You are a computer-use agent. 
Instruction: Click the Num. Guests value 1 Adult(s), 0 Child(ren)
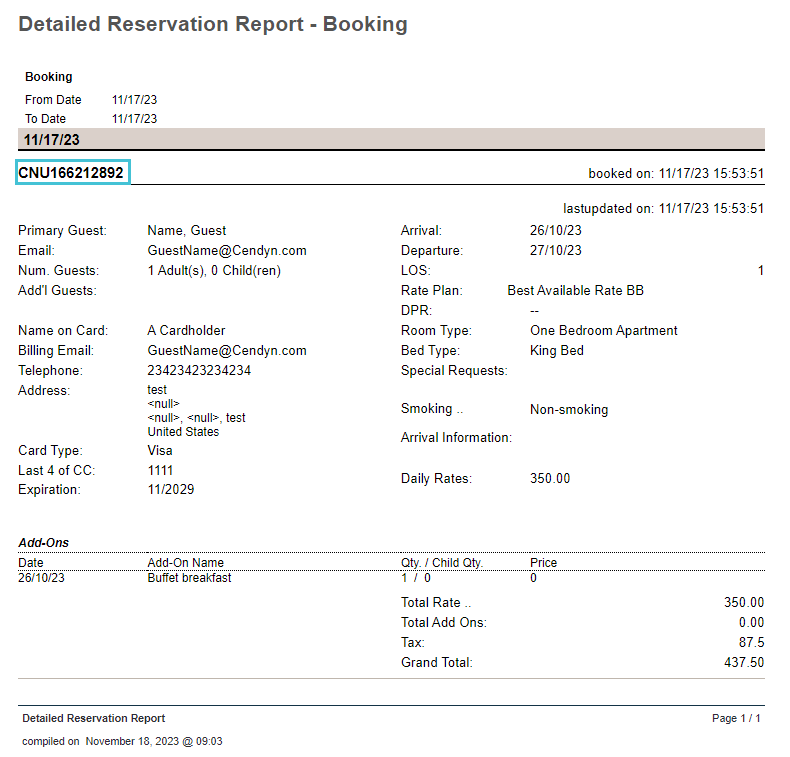pyautogui.click(x=214, y=271)
